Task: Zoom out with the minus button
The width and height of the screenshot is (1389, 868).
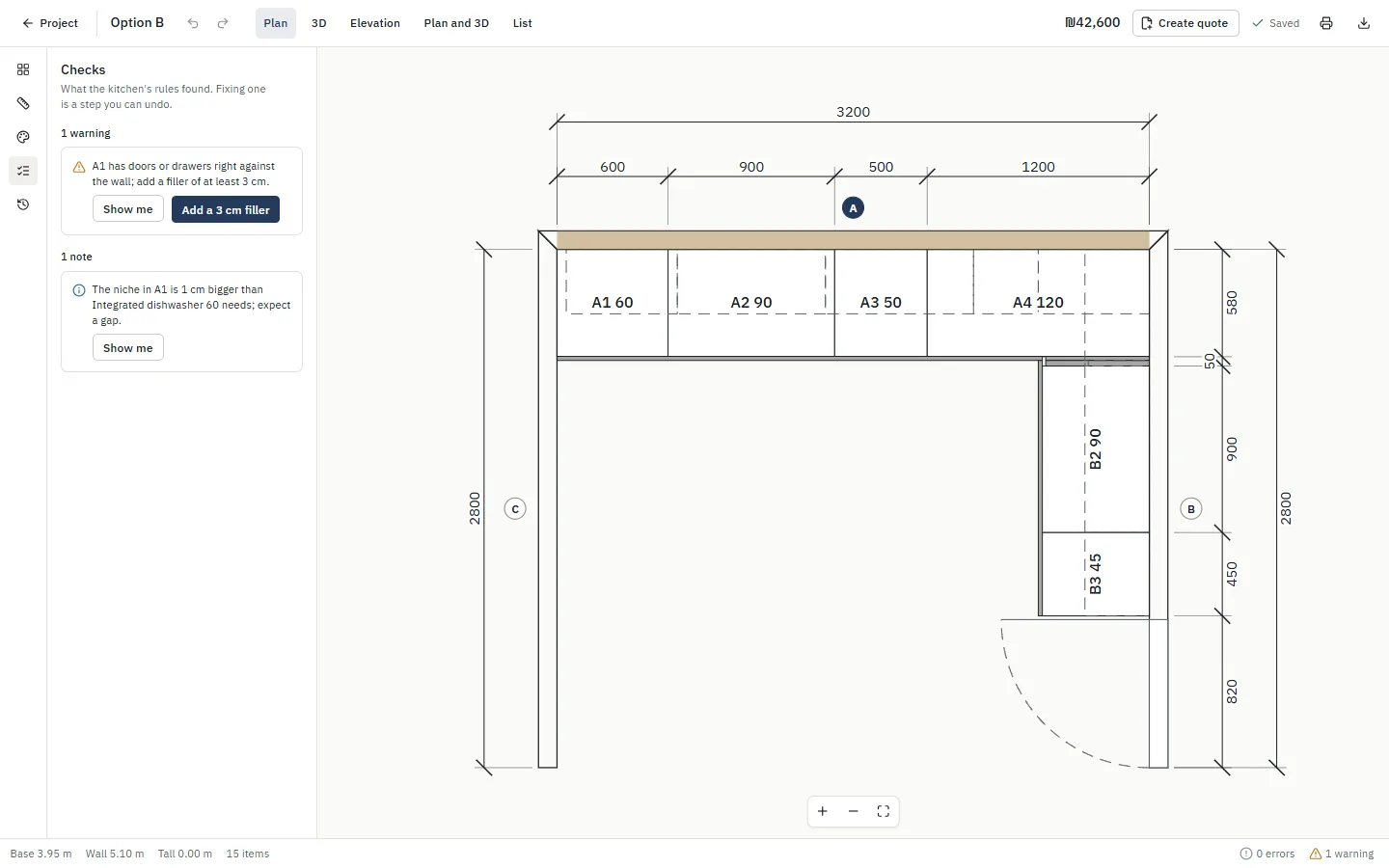Action: tap(854, 811)
